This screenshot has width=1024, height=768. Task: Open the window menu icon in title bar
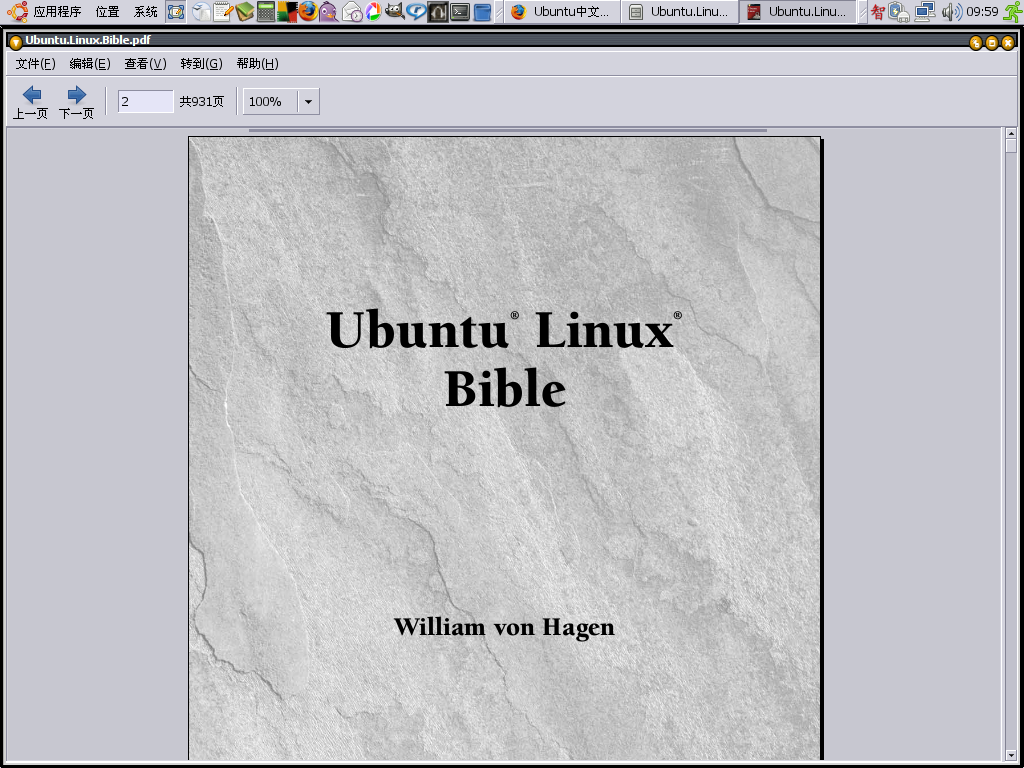click(16, 42)
